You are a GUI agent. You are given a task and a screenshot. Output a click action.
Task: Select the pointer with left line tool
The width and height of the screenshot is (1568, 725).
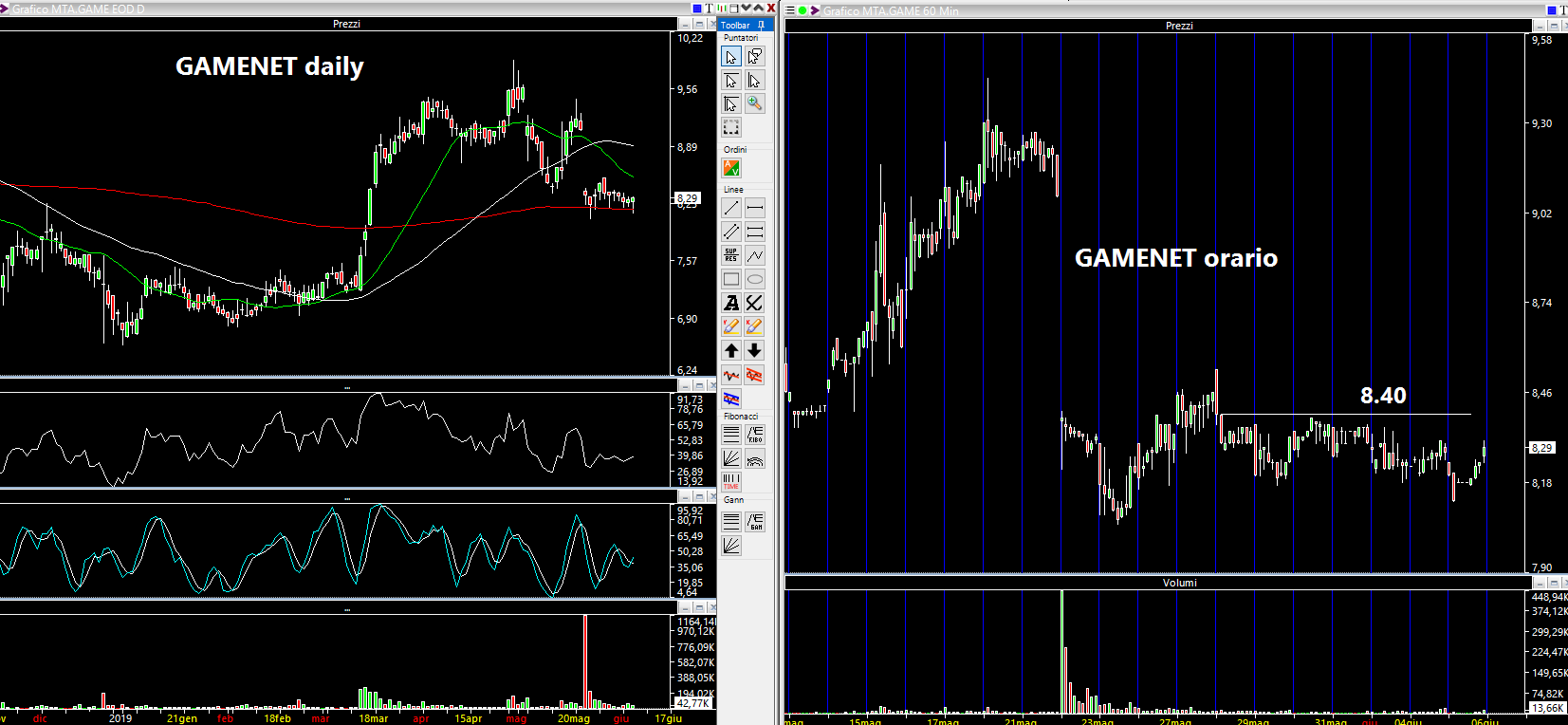tap(754, 81)
